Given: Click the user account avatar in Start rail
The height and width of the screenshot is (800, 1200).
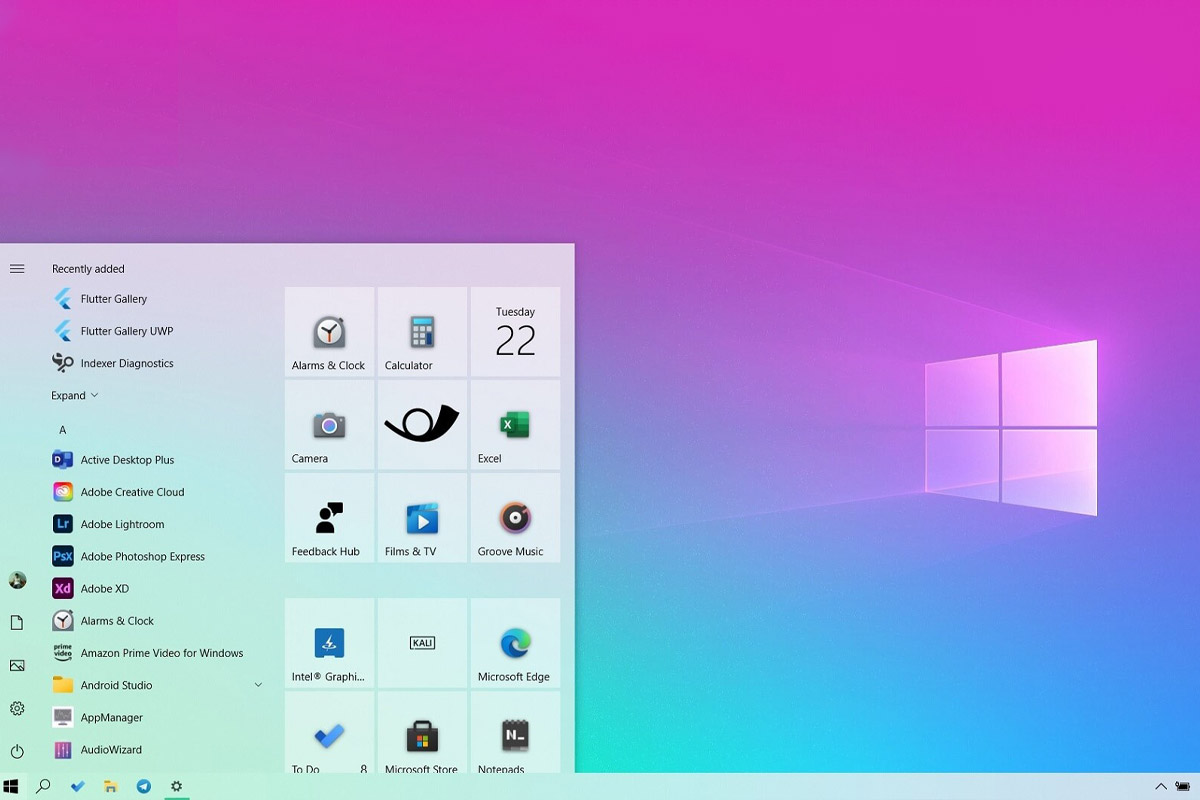Looking at the screenshot, I should tap(17, 580).
